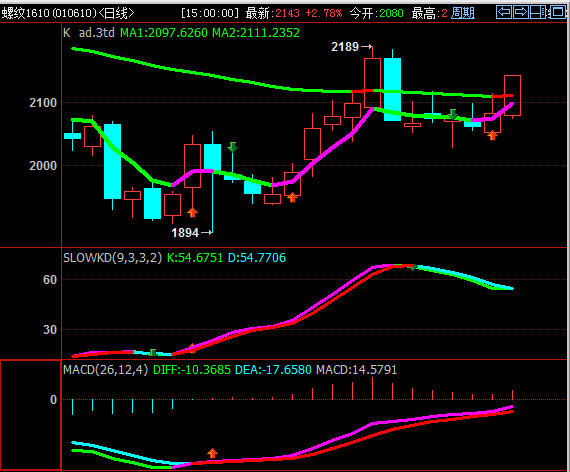
Task: Toggle the split-panel layout icon
Action: (538, 12)
